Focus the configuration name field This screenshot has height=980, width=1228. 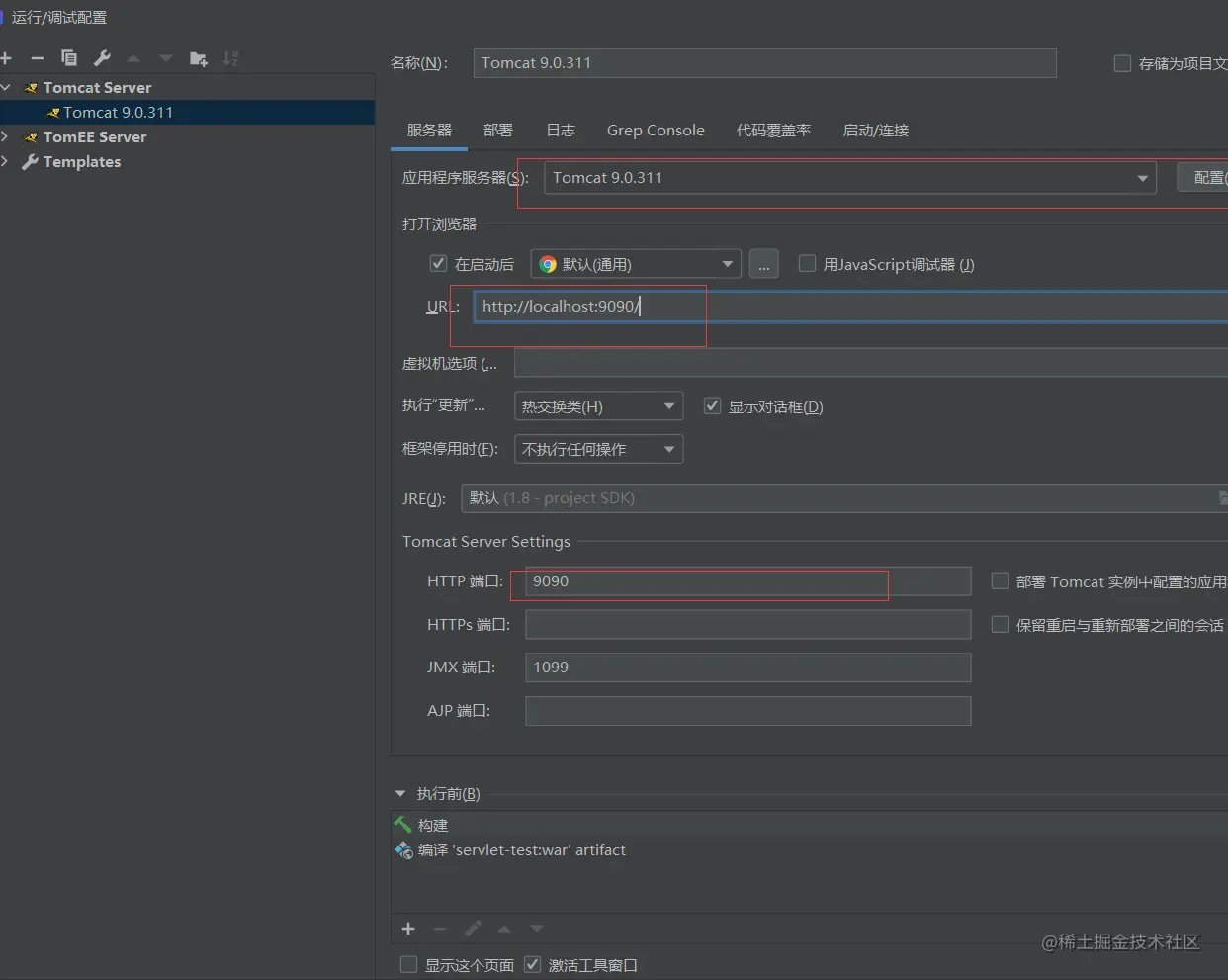point(764,63)
